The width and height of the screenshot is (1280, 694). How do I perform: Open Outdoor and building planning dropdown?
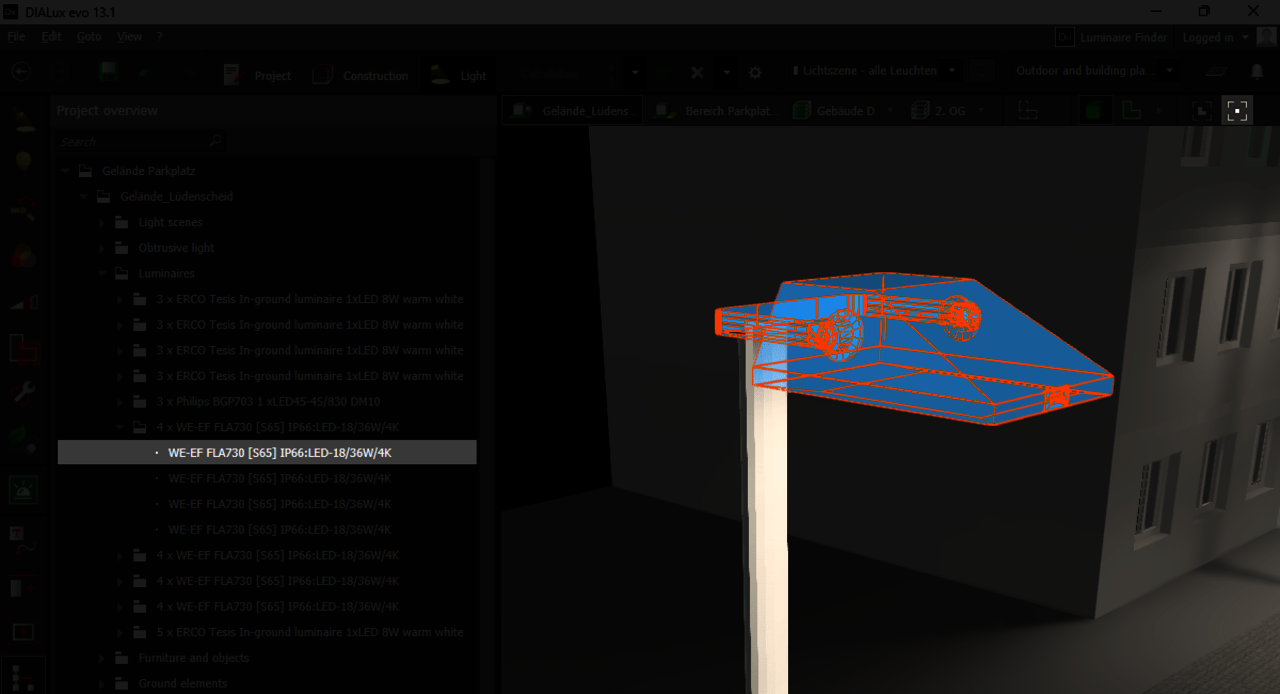pyautogui.click(x=1093, y=71)
